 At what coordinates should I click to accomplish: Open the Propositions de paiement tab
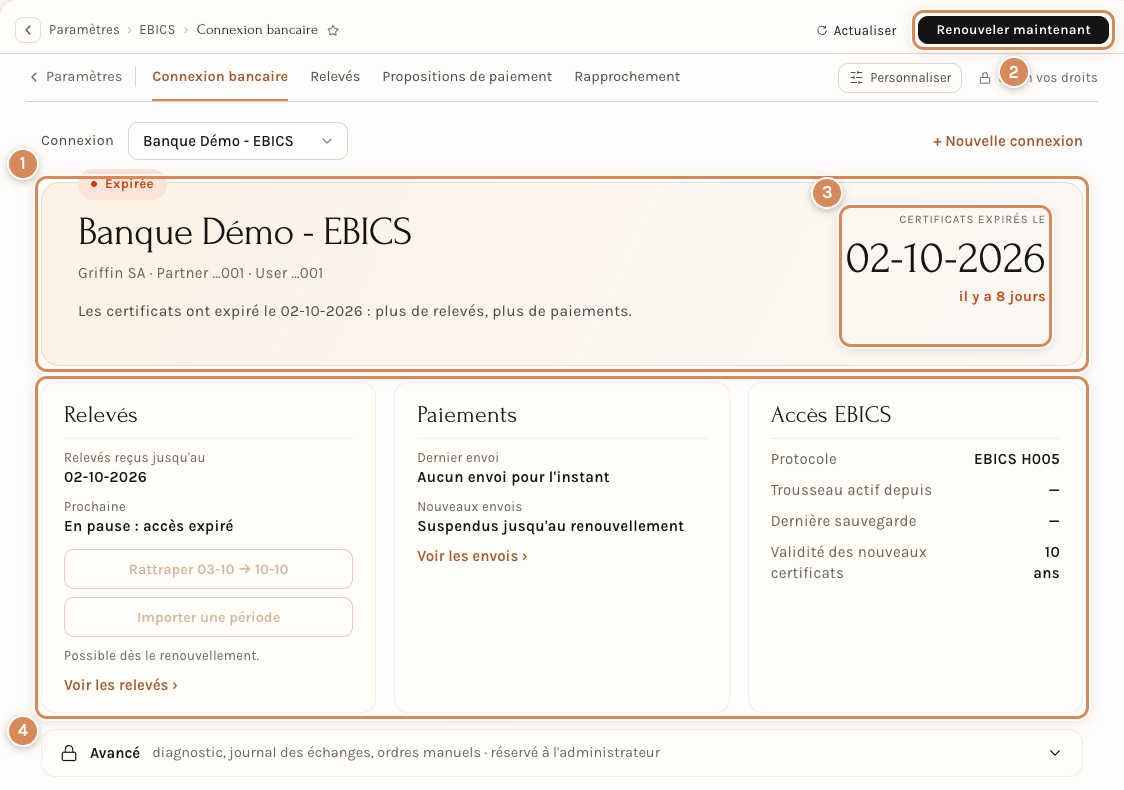(467, 77)
